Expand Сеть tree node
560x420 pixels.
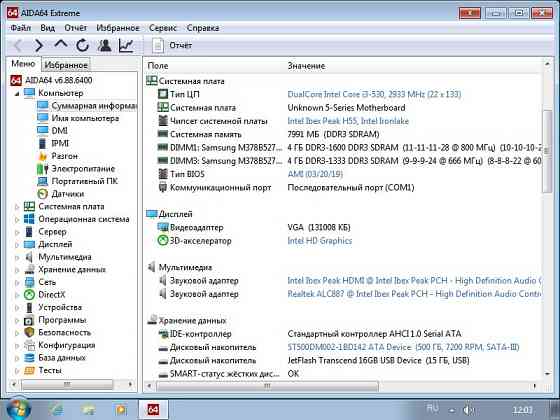coord(17,282)
